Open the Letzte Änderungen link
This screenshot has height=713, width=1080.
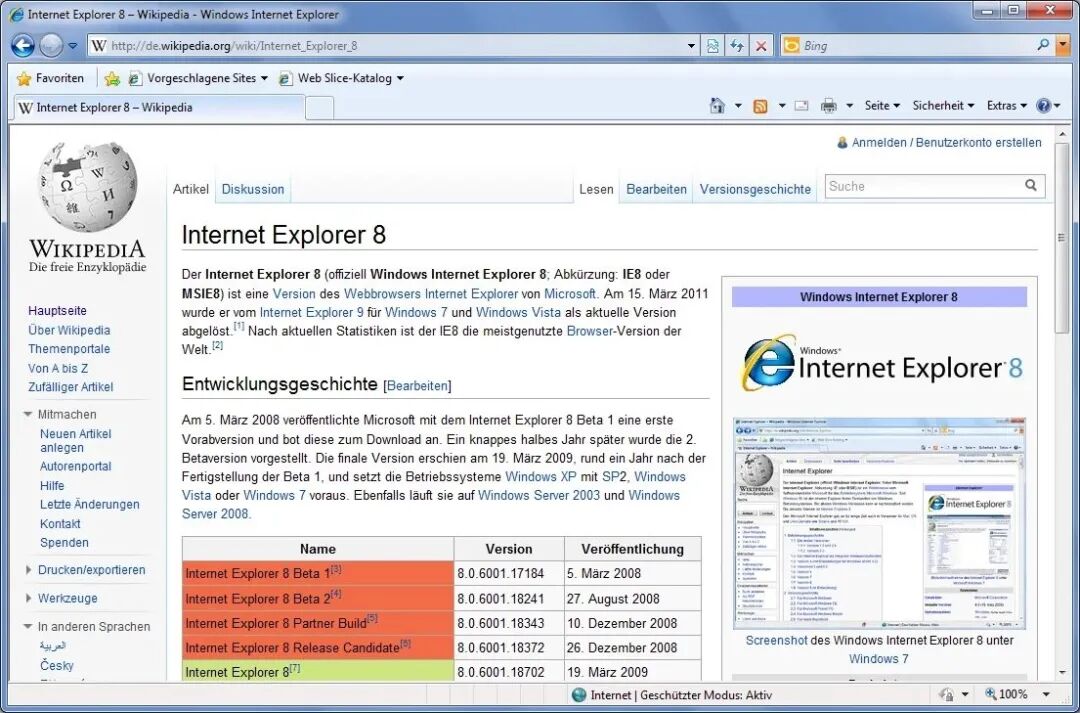[90, 504]
